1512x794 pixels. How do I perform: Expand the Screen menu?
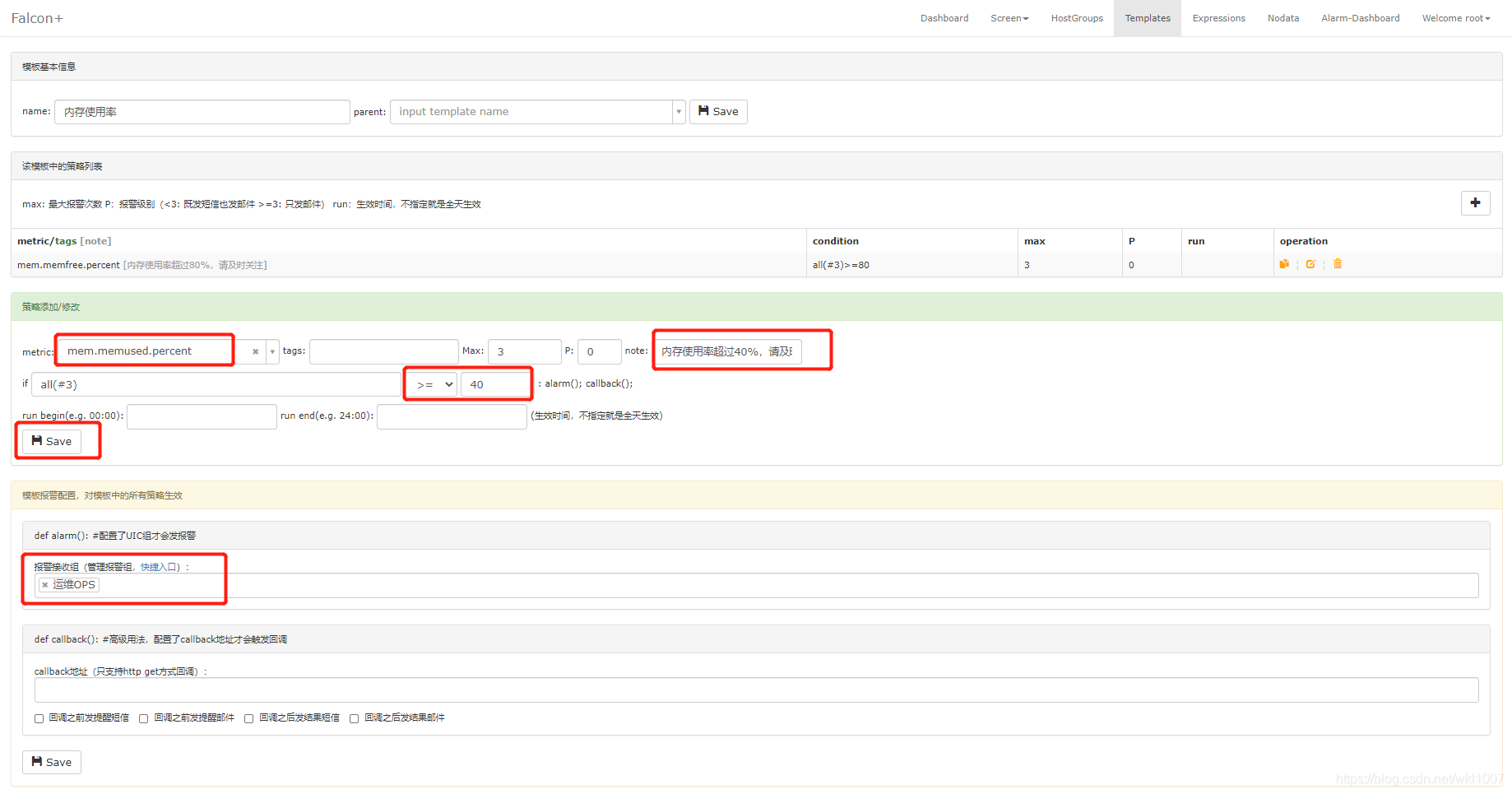coord(1009,18)
